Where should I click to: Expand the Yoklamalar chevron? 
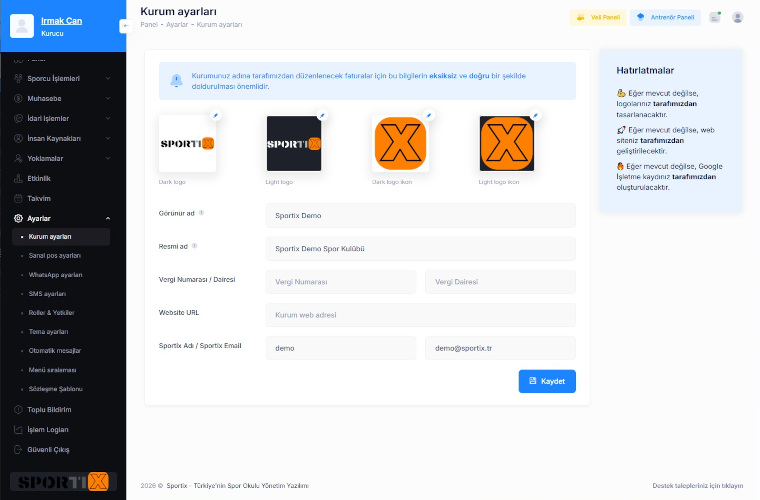[x=108, y=158]
